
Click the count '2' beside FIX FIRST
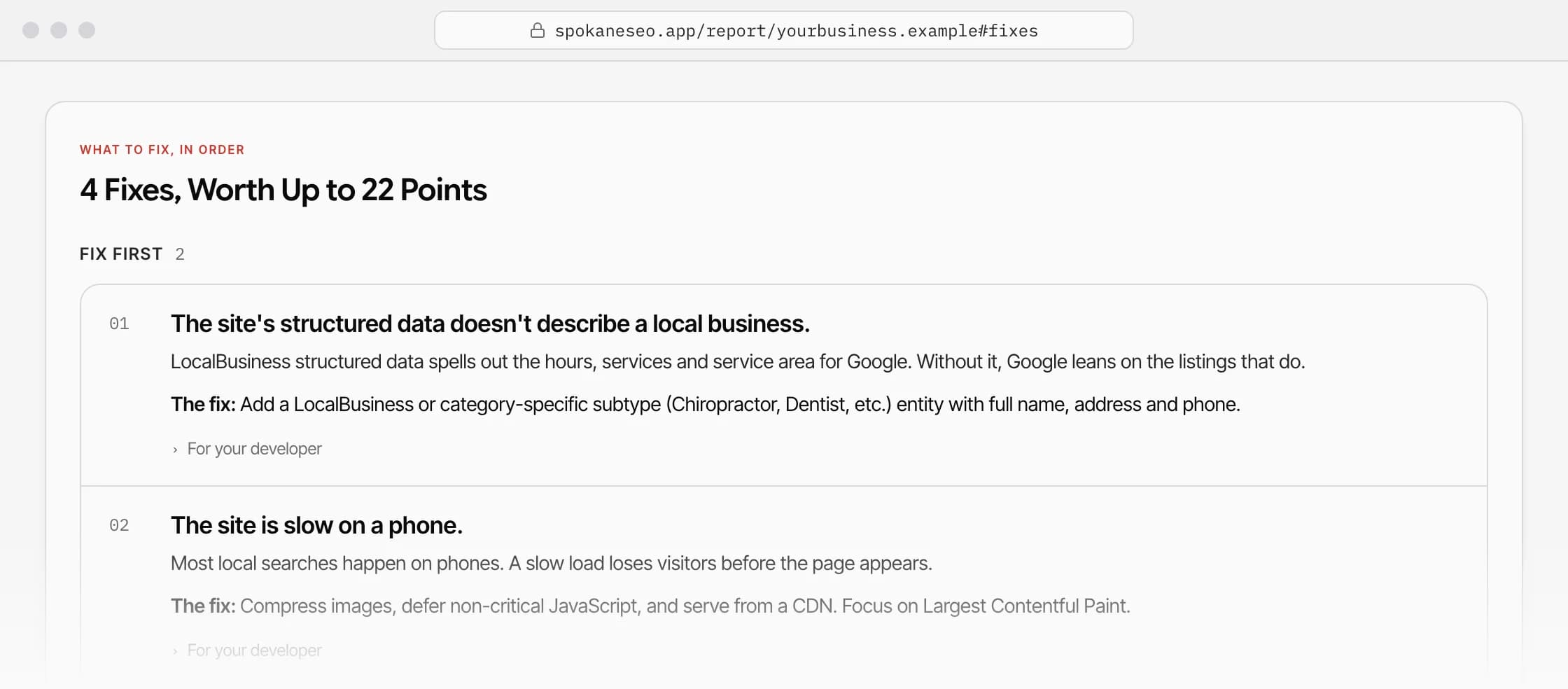coord(180,254)
